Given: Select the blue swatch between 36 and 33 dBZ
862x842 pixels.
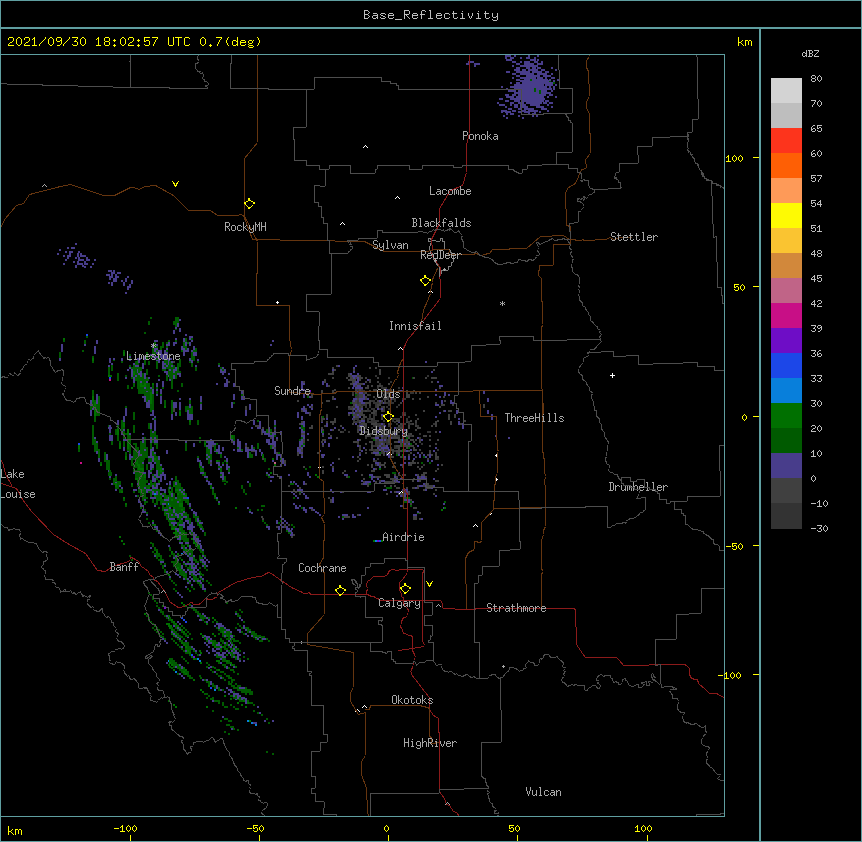Looking at the screenshot, I should (x=786, y=365).
